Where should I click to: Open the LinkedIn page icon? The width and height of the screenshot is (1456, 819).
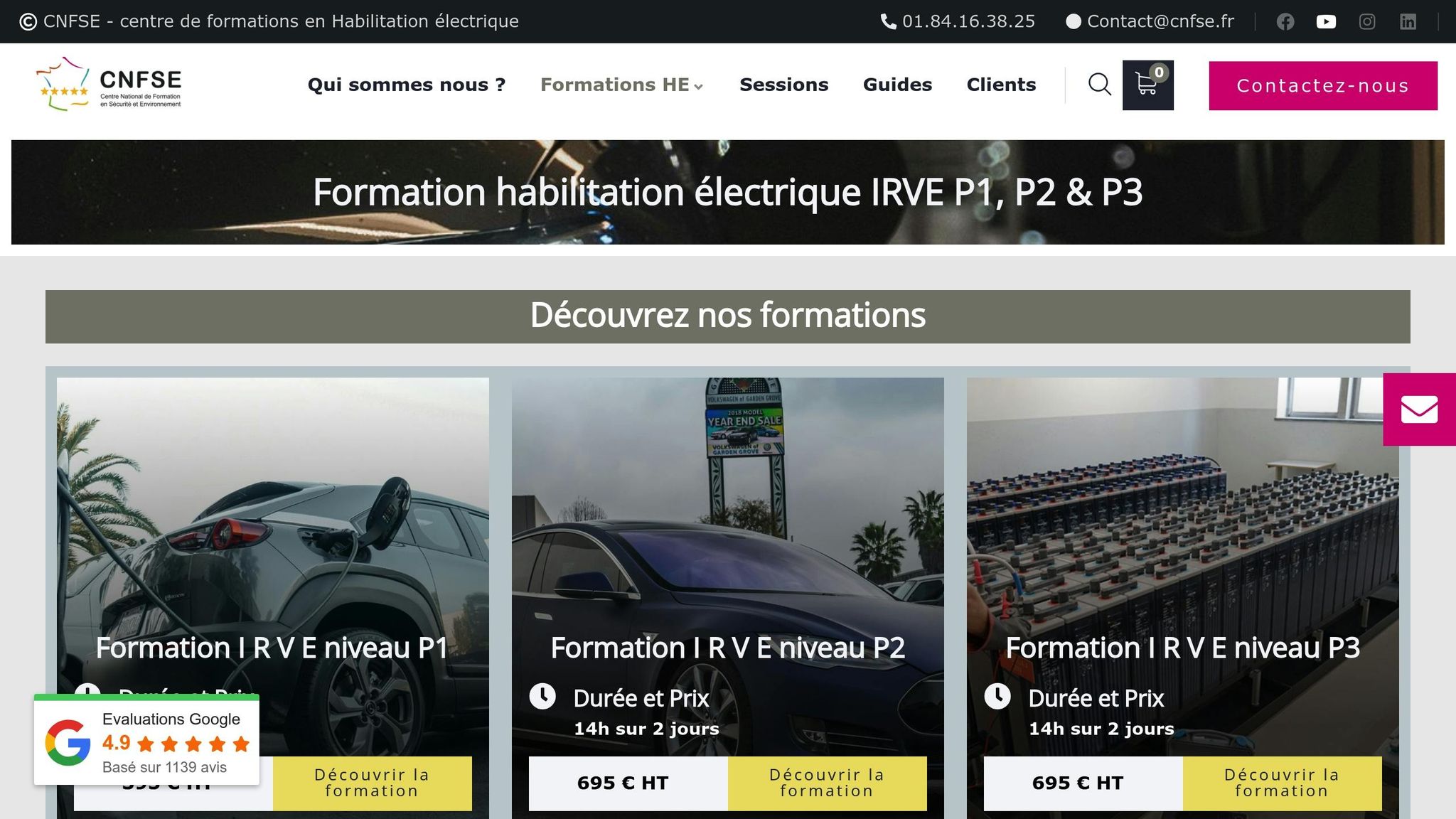[x=1408, y=21]
